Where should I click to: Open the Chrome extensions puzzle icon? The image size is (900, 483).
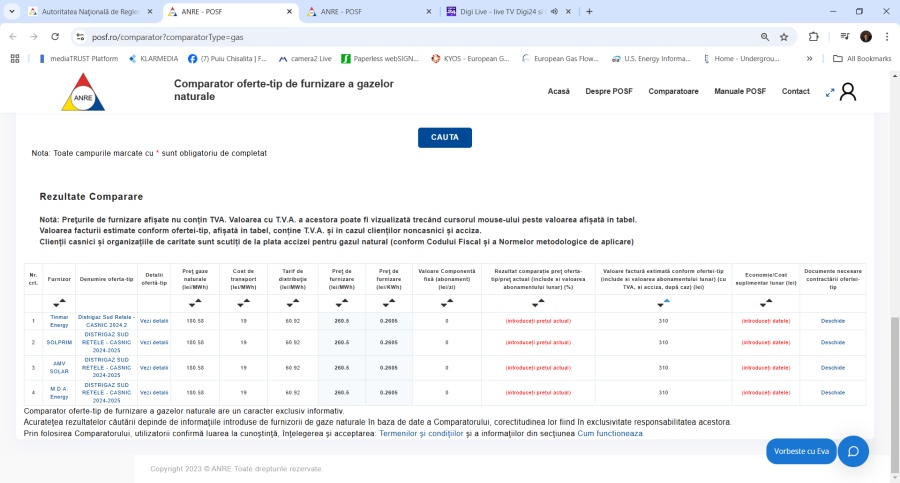pyautogui.click(x=813, y=36)
